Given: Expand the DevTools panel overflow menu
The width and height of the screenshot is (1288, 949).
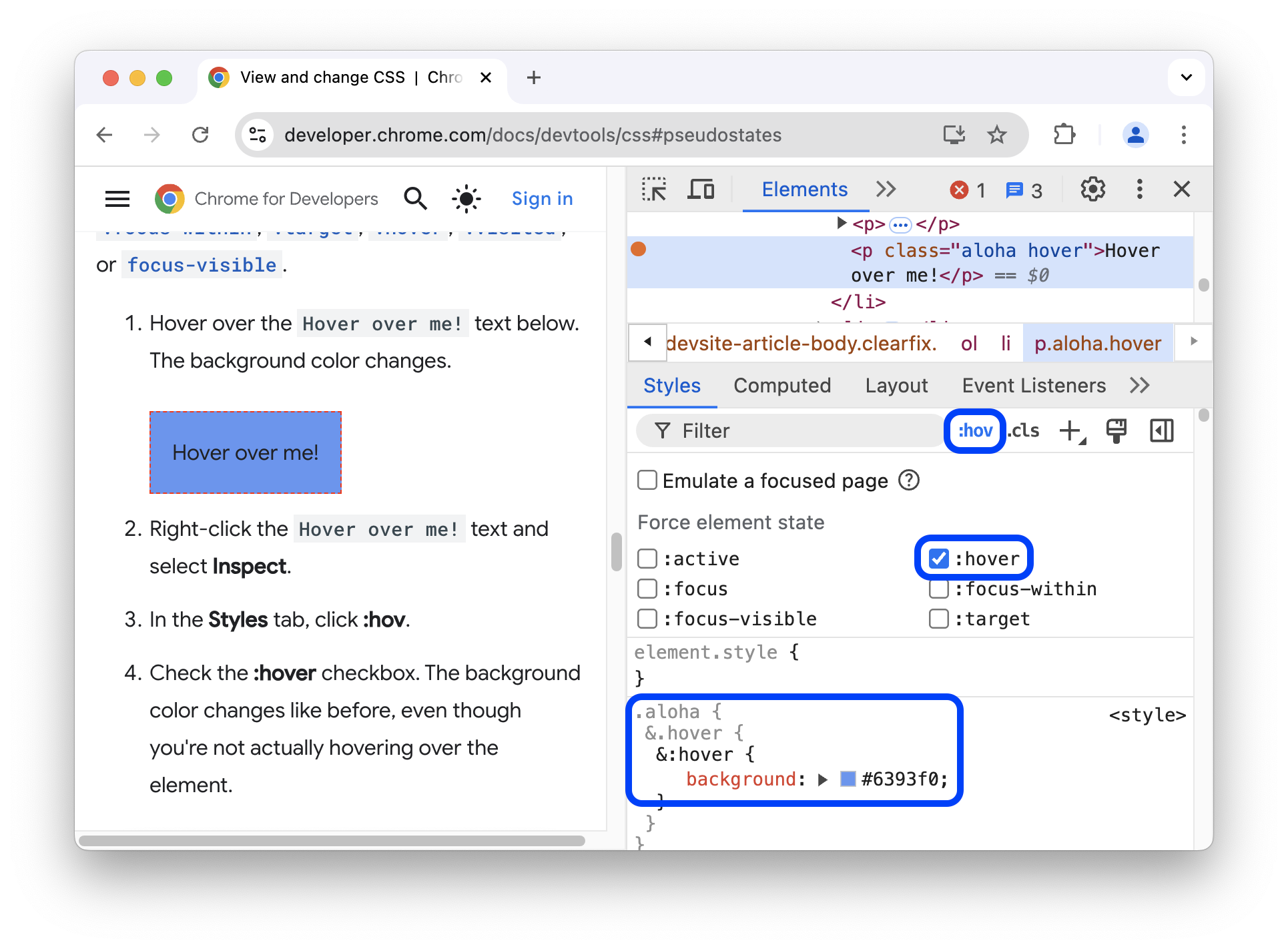Looking at the screenshot, I should tap(886, 190).
